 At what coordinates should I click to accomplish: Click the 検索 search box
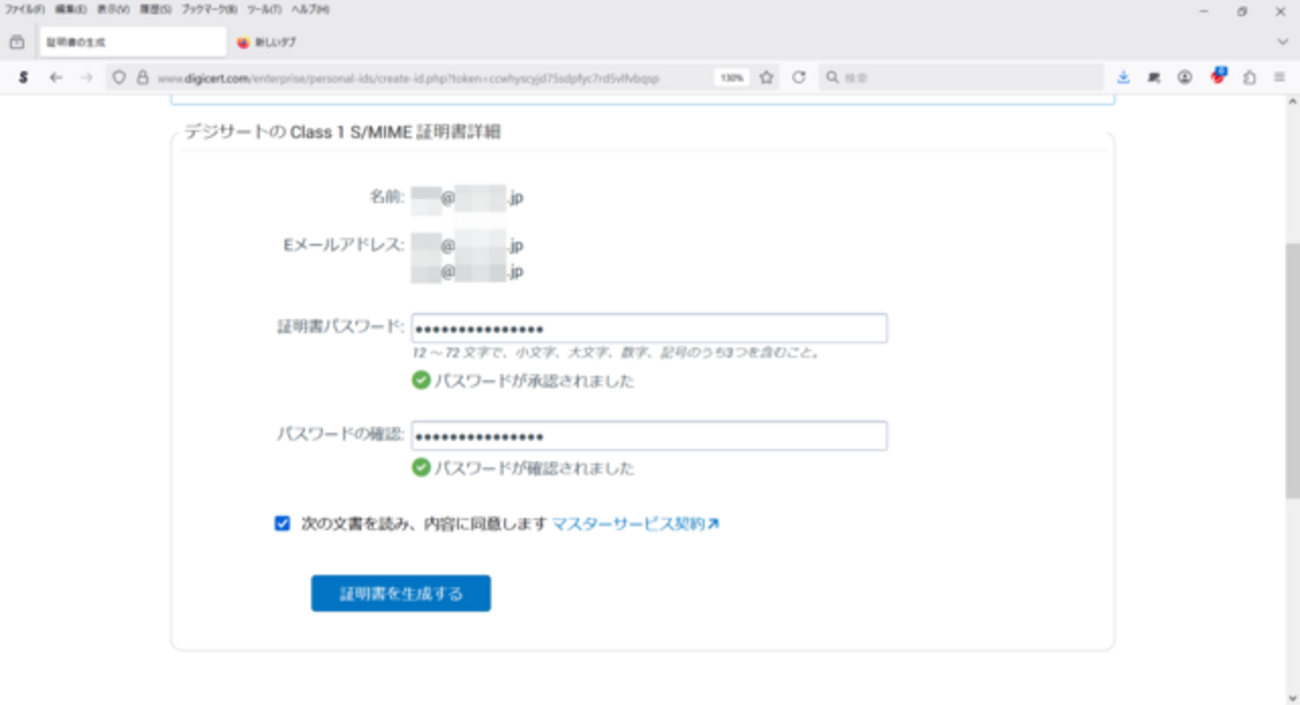(x=961, y=77)
